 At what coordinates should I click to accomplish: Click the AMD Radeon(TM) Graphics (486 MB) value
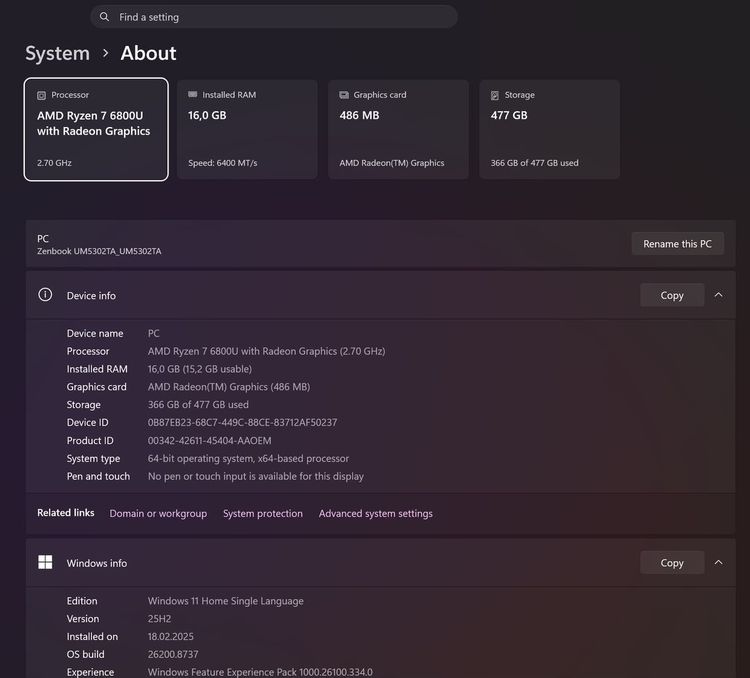coord(229,387)
